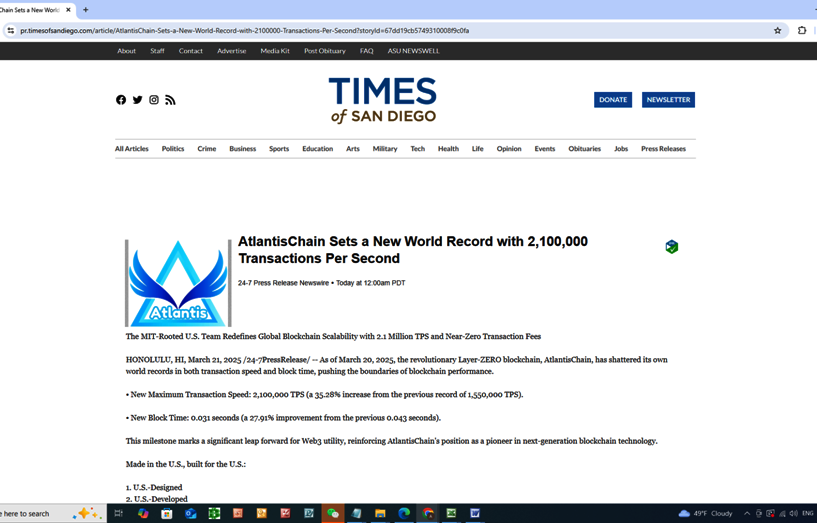Open the Press Releases section
This screenshot has height=524, width=817.
point(663,149)
